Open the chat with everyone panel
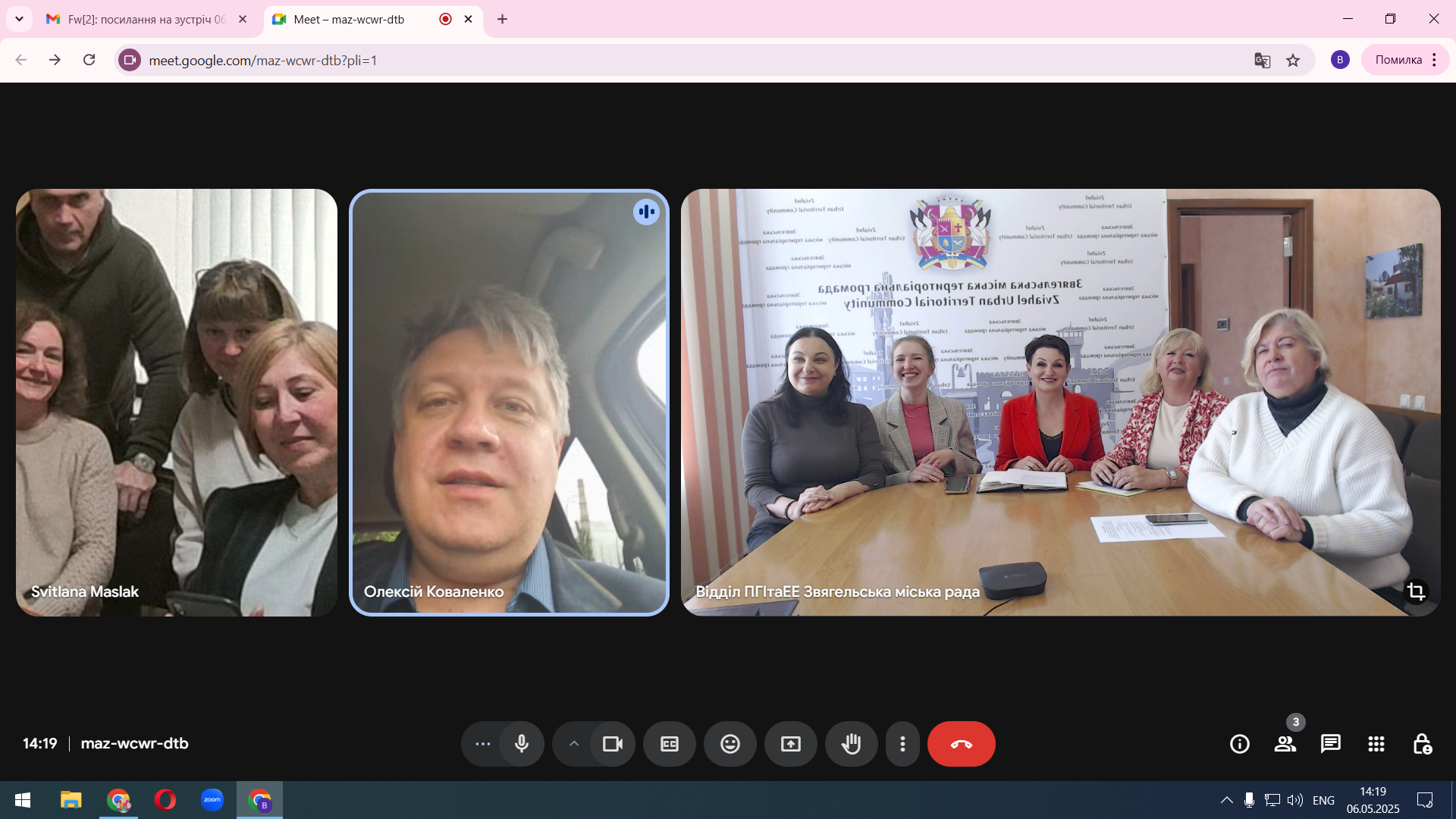 pos(1330,744)
